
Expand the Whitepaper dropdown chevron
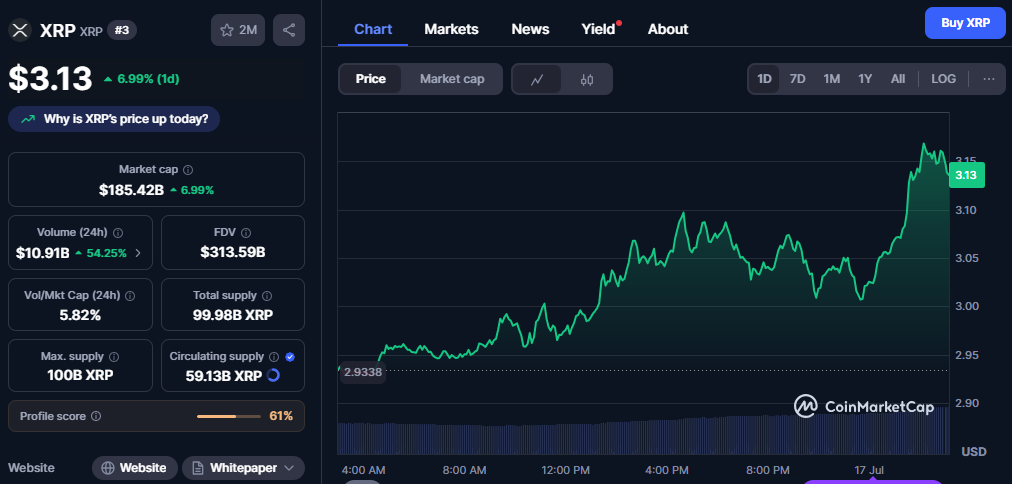[x=289, y=468]
